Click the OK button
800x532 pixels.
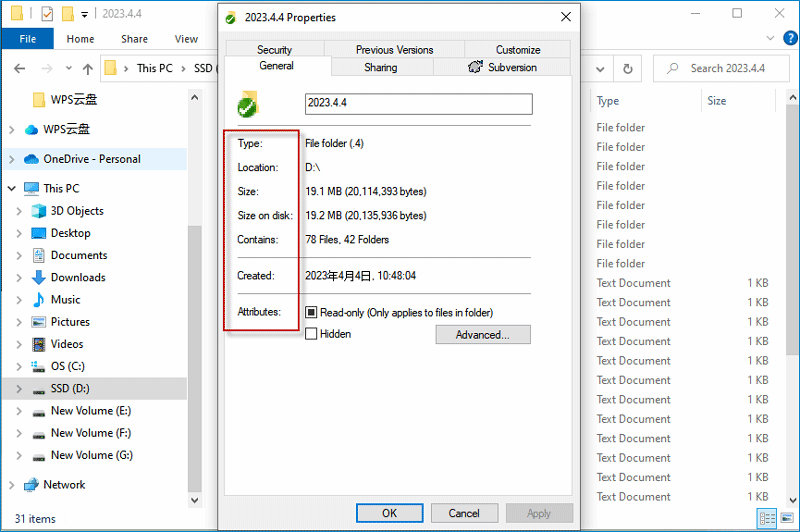pos(389,513)
